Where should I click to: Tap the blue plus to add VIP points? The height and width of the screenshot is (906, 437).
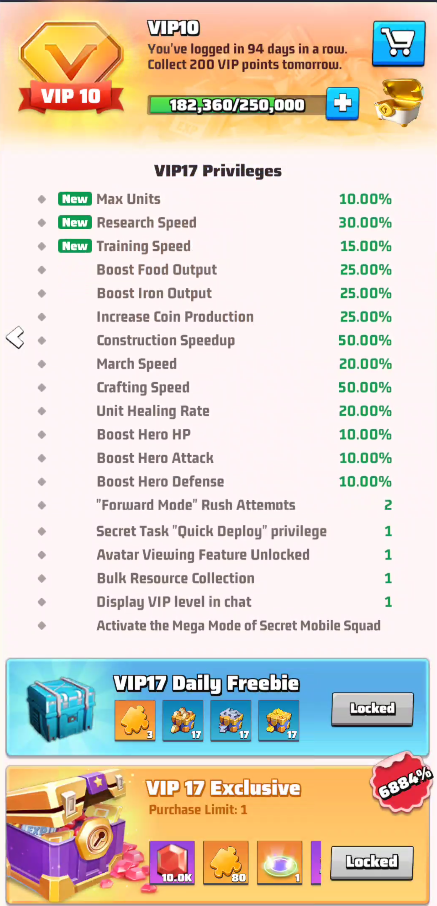[342, 104]
